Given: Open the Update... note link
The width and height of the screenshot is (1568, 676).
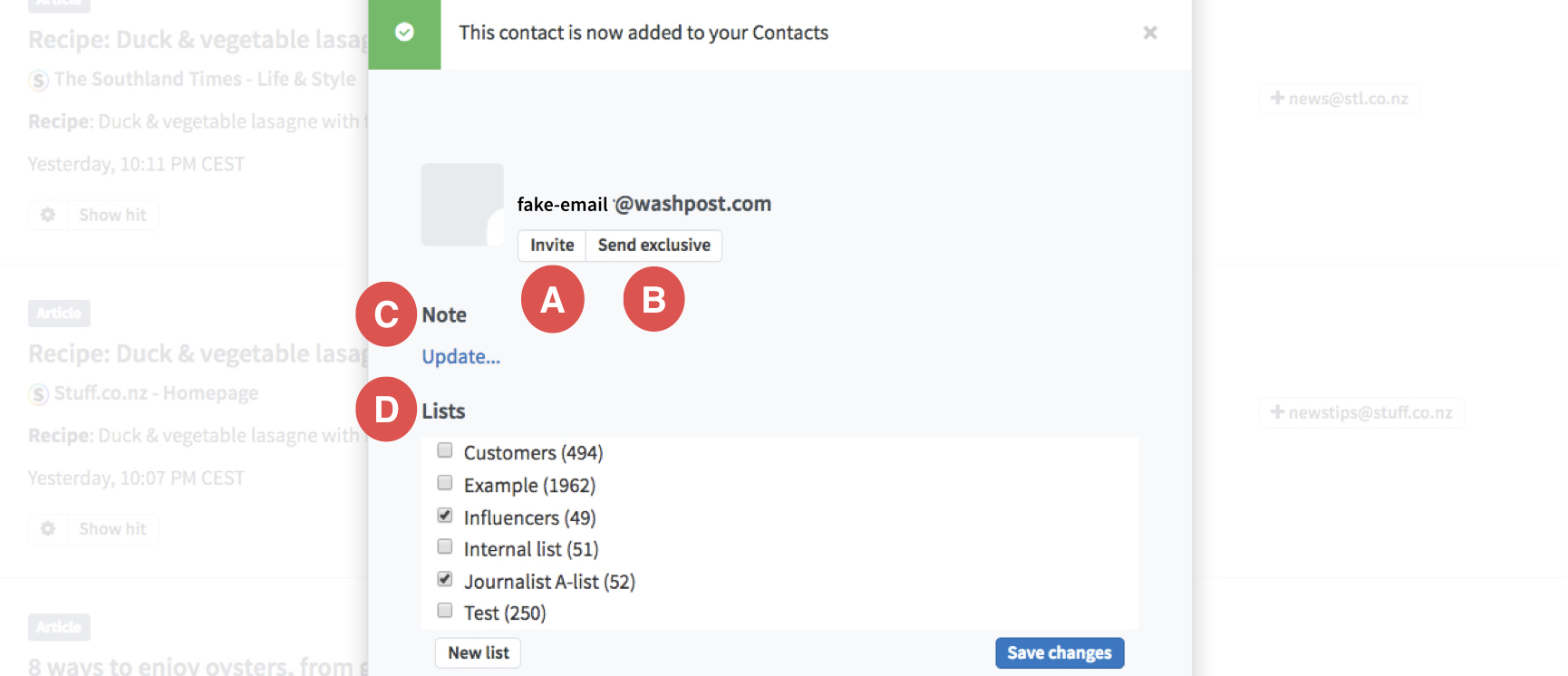Looking at the screenshot, I should 460,357.
